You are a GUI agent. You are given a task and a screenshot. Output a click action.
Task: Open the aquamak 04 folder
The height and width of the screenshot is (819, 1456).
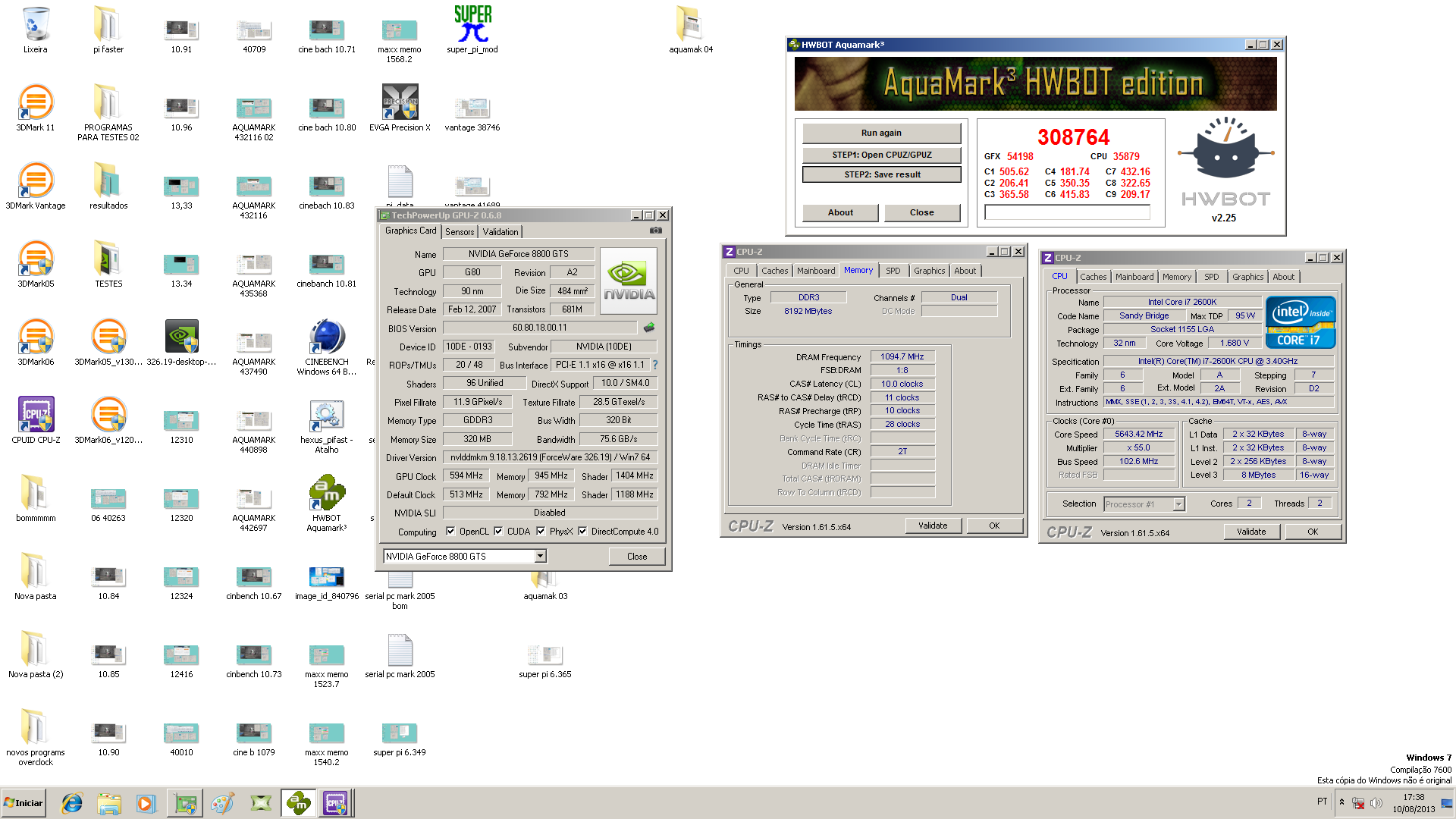tap(691, 25)
